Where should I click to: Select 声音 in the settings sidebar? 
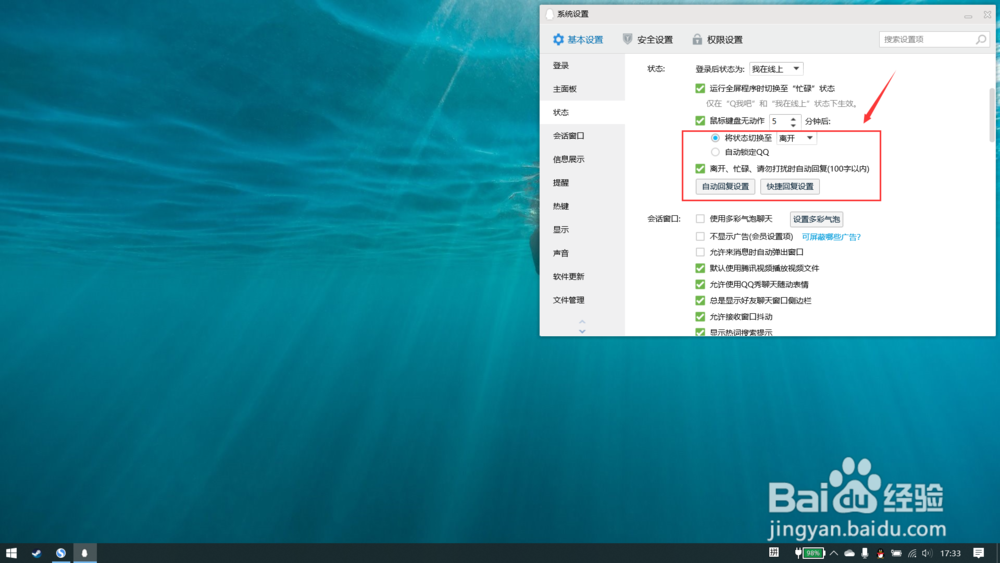pos(582,253)
